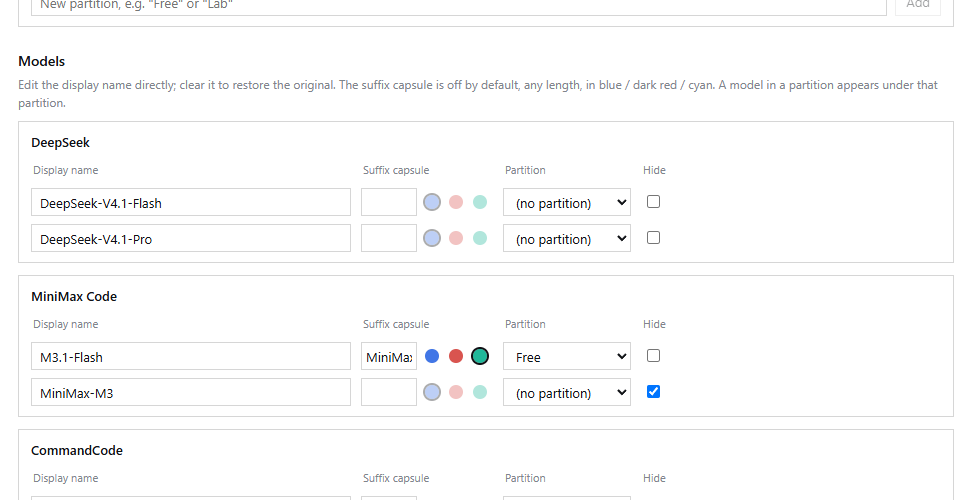Click the MiniMax suffix capsule field
Viewport: 971px width, 500px height.
[389, 356]
